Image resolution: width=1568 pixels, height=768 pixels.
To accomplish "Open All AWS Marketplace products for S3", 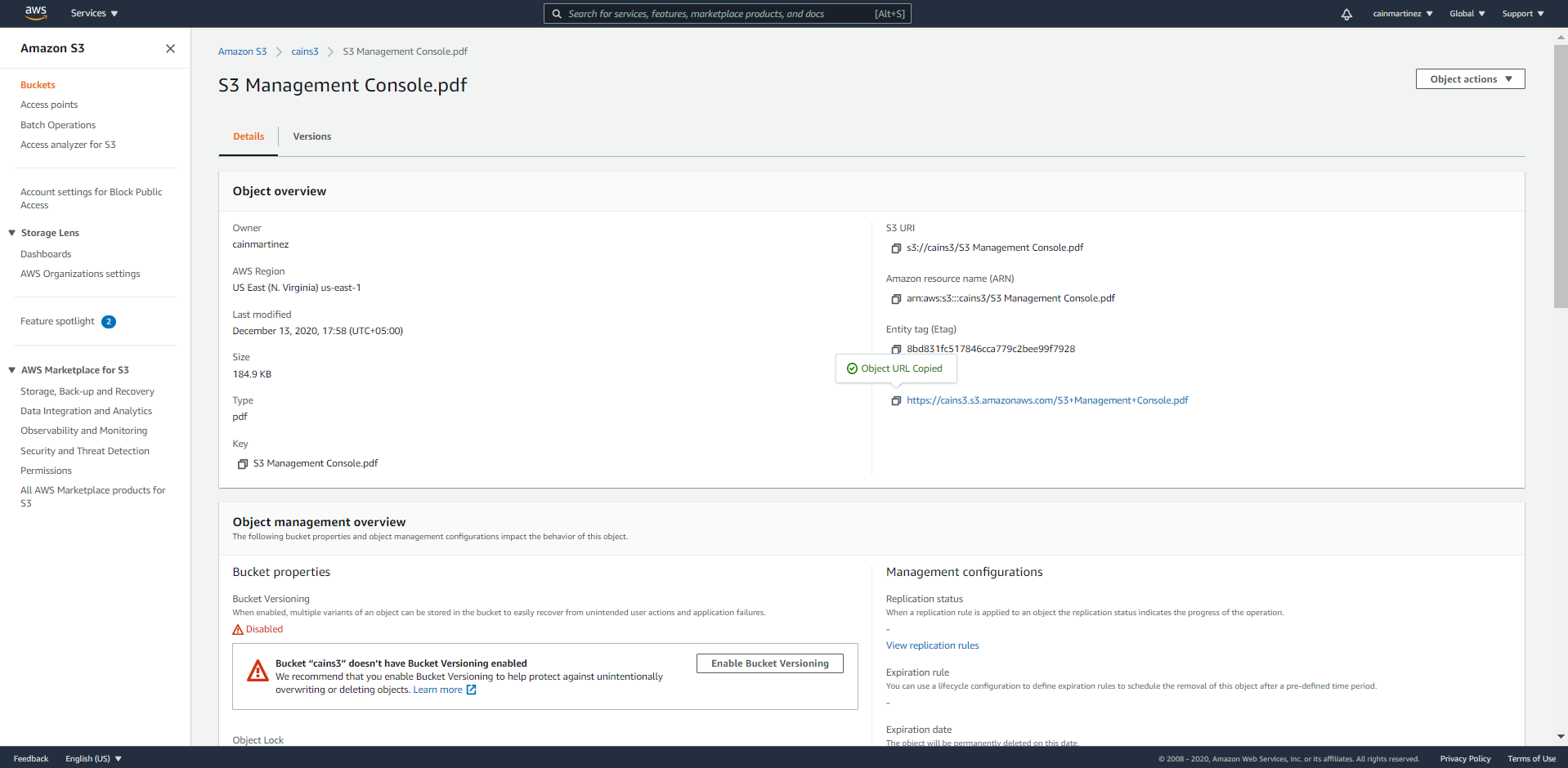I will tap(92, 497).
